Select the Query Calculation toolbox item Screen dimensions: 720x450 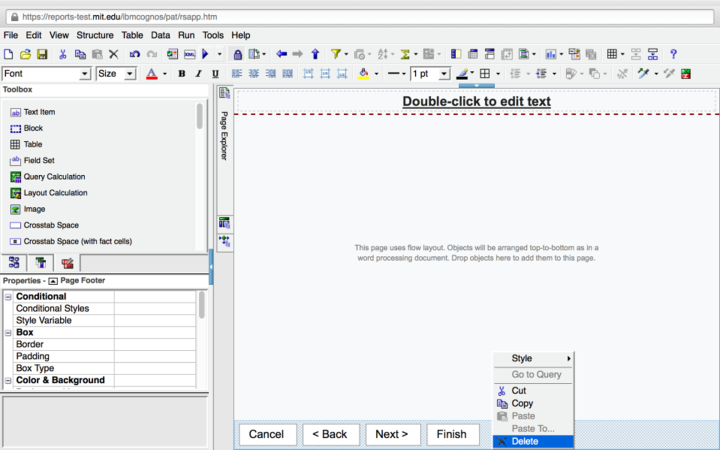point(54,177)
